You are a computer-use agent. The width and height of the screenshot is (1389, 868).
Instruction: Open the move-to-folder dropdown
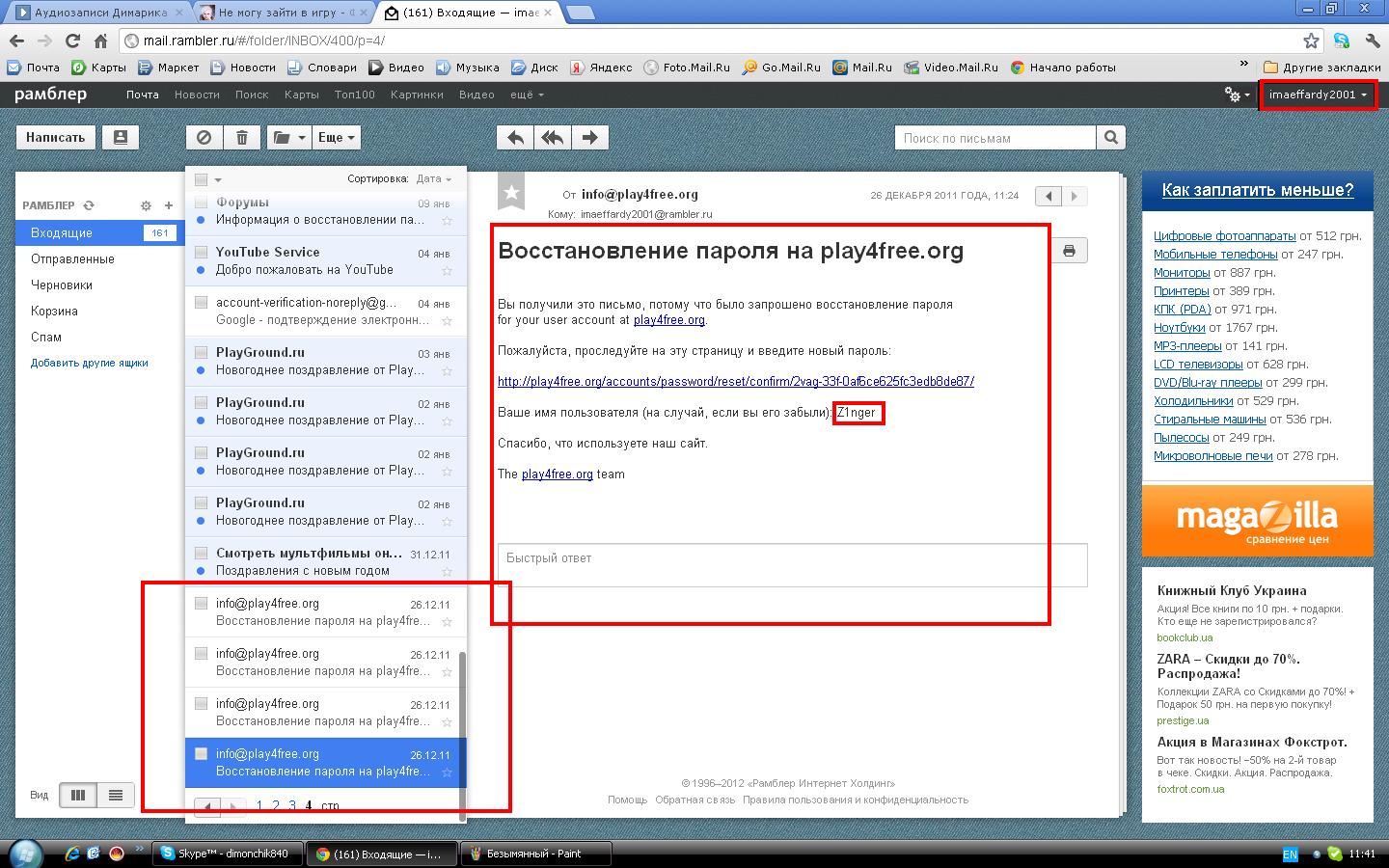(288, 138)
